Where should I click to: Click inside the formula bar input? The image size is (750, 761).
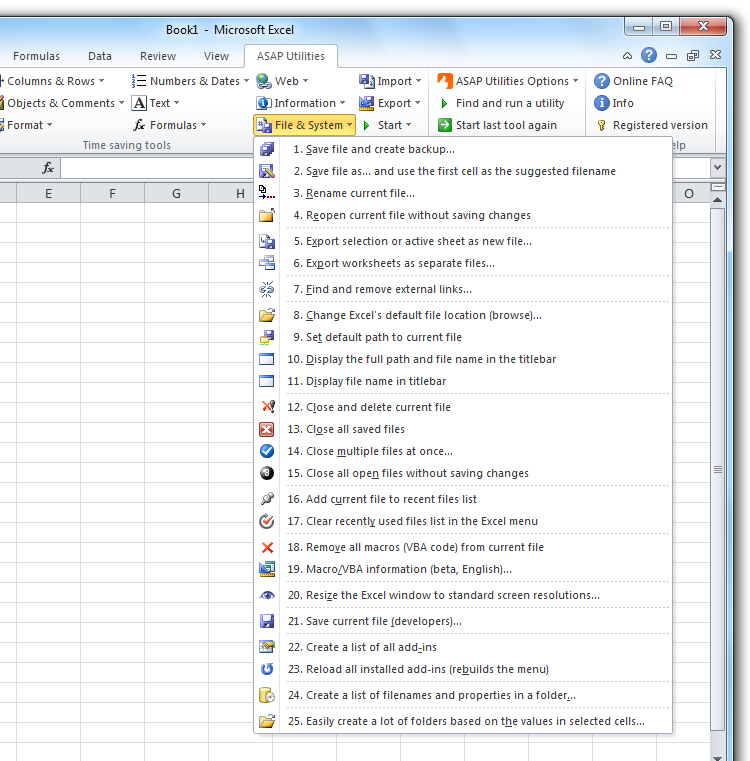(156, 168)
